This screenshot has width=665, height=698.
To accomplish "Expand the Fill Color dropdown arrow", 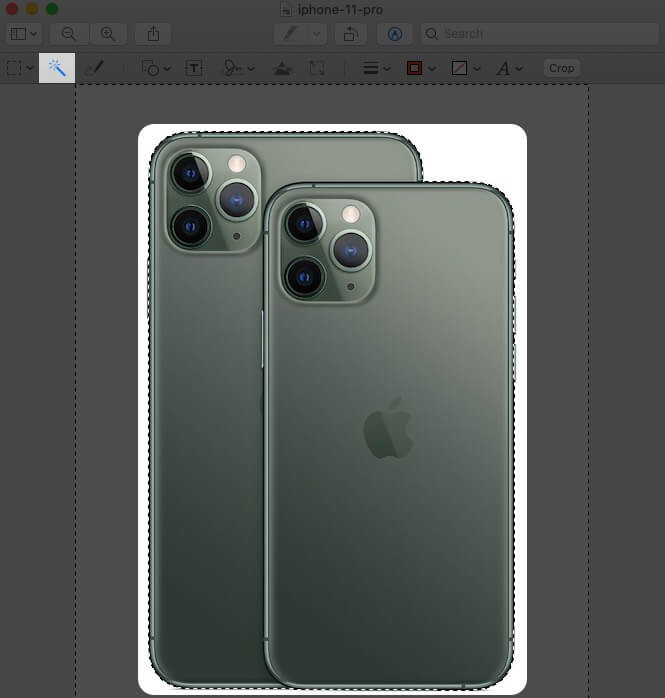I will point(477,69).
